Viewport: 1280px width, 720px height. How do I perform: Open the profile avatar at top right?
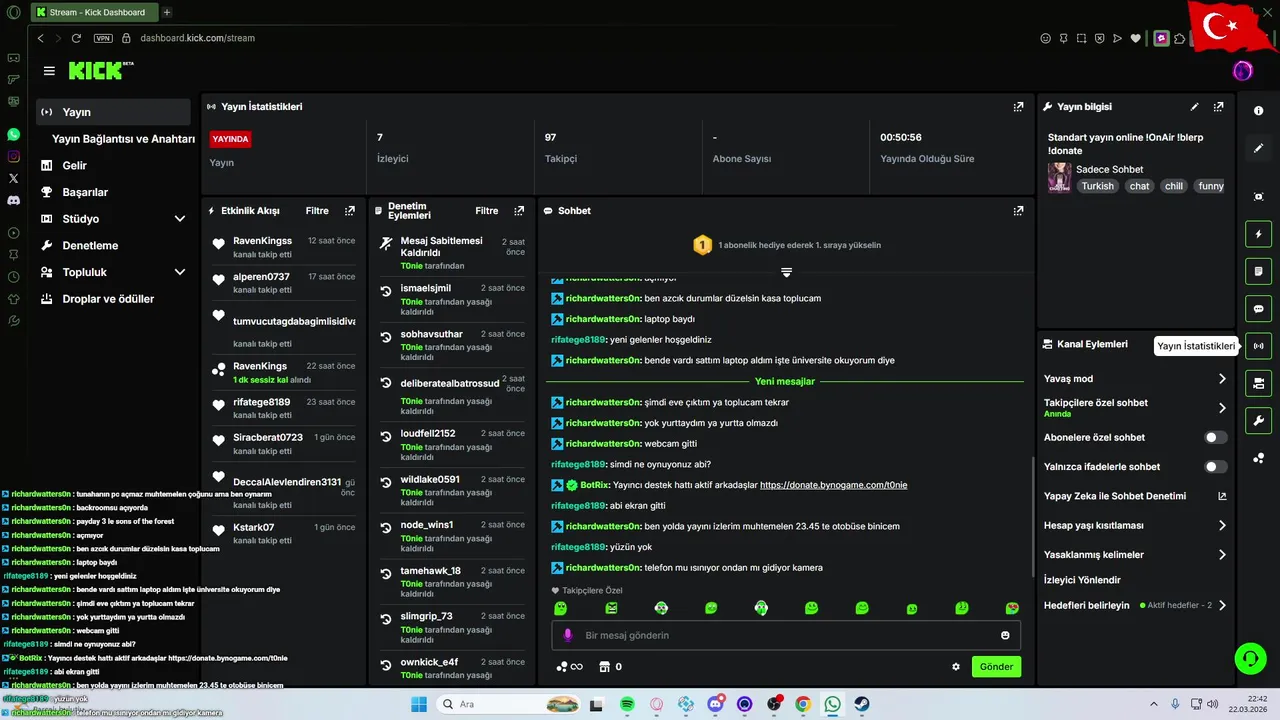click(x=1242, y=71)
